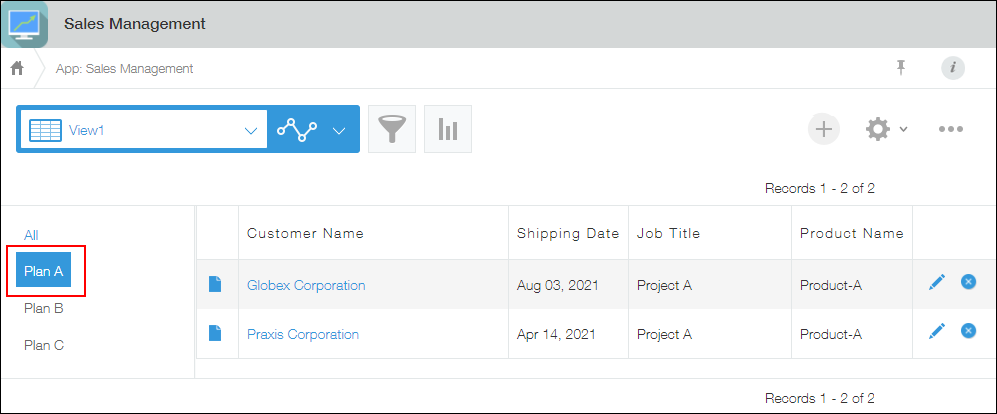Add a new record with plus icon

click(824, 129)
